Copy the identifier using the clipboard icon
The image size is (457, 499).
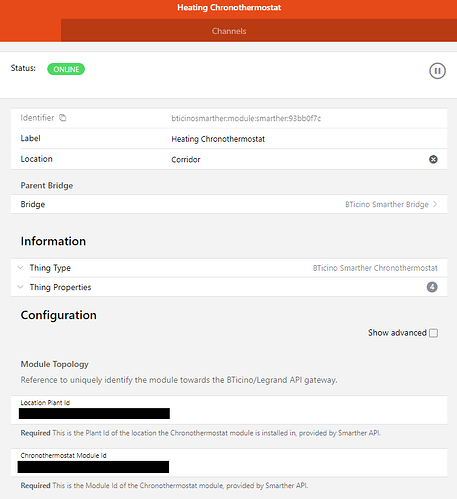[63, 118]
